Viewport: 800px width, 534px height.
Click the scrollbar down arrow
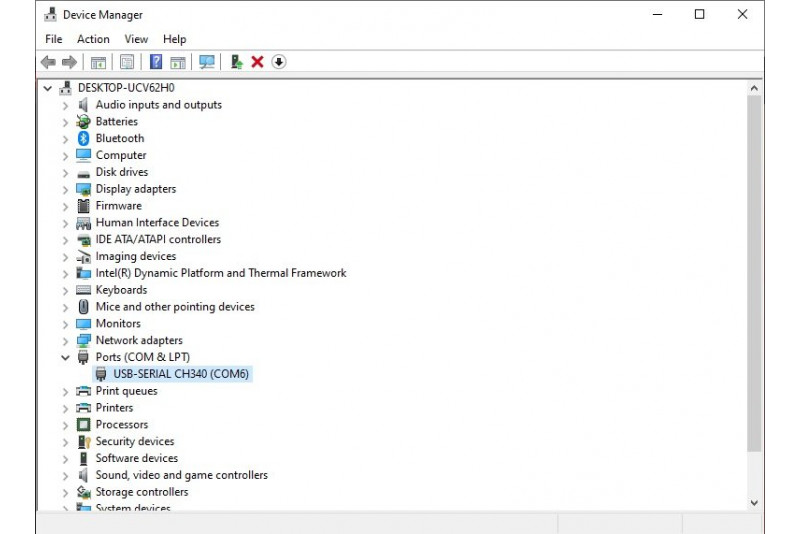(x=754, y=503)
